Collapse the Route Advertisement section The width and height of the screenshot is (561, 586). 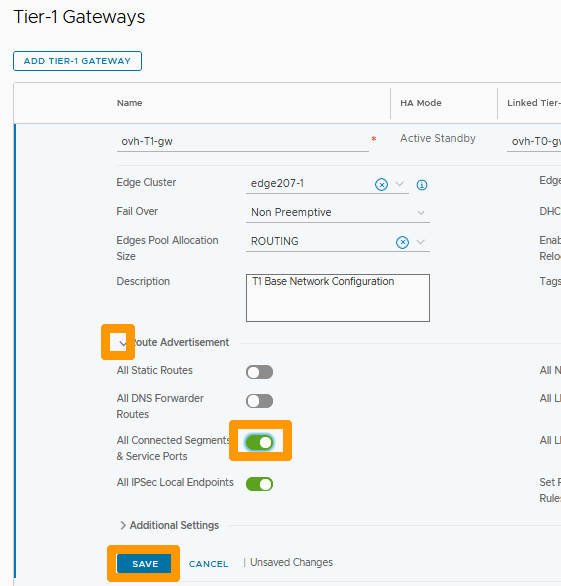pyautogui.click(x=122, y=343)
